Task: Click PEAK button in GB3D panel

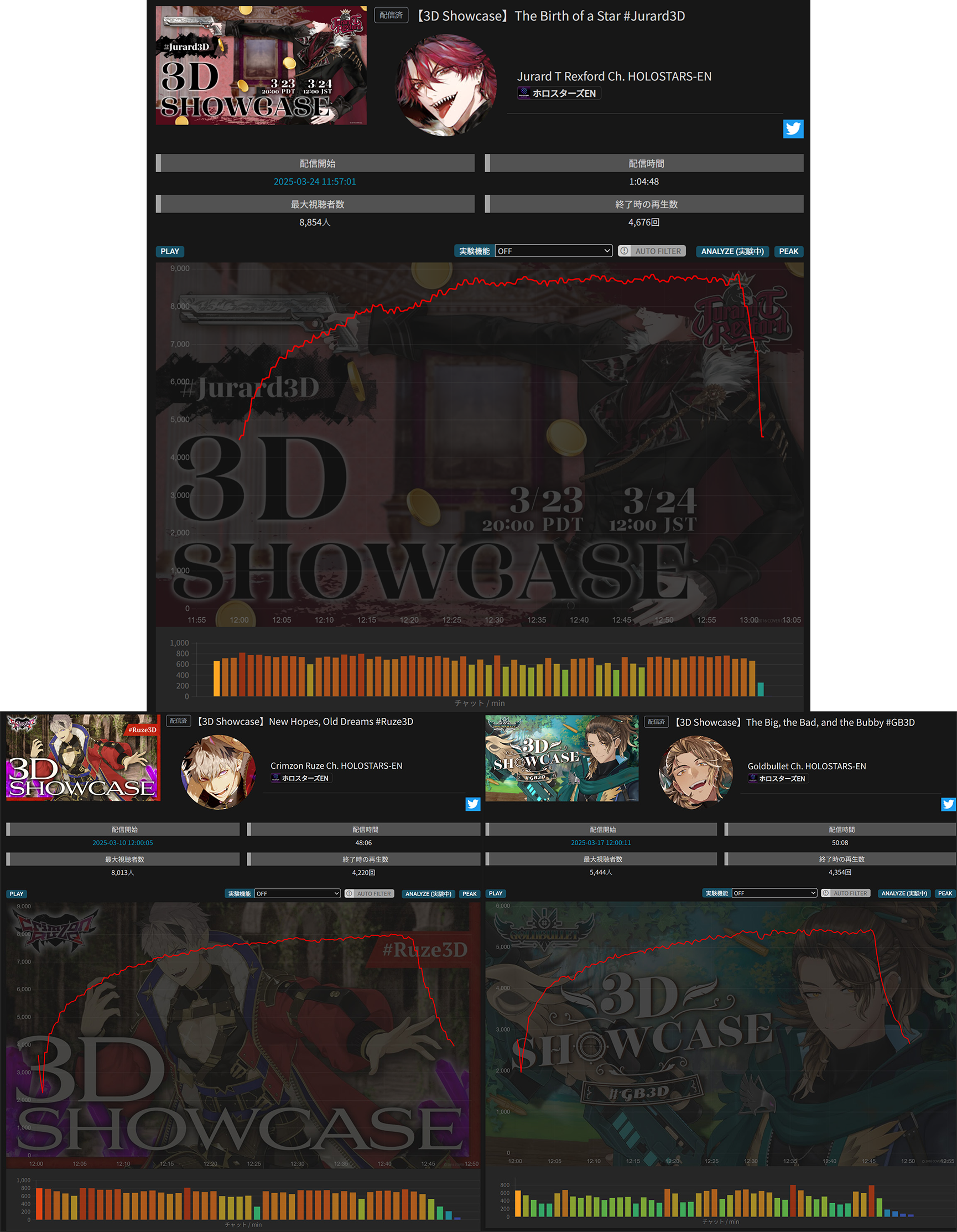Action: click(945, 893)
